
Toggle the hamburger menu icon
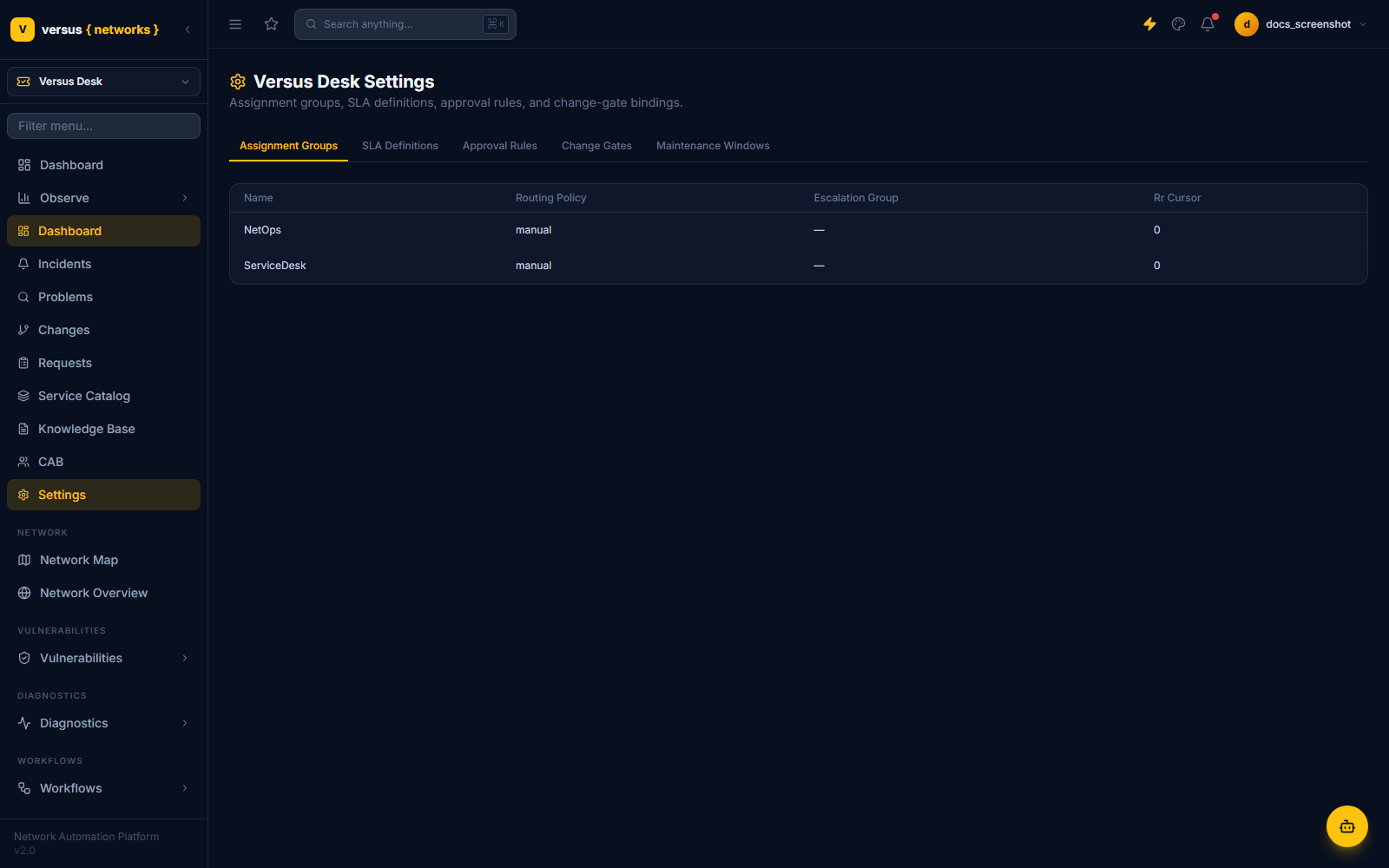235,24
